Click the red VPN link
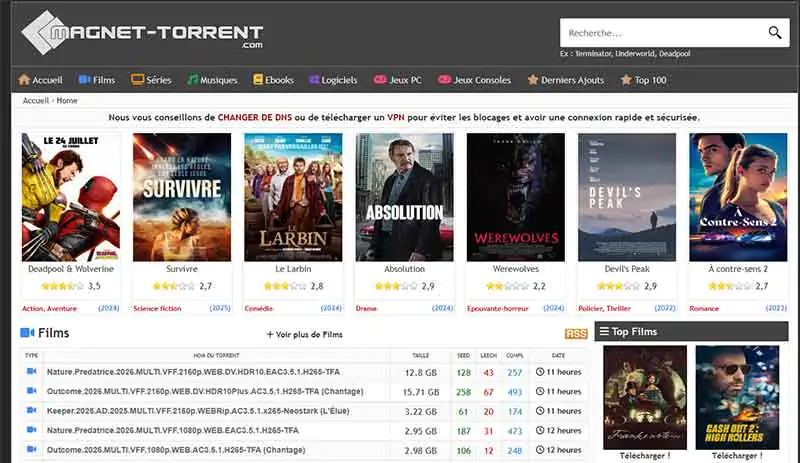 395,117
